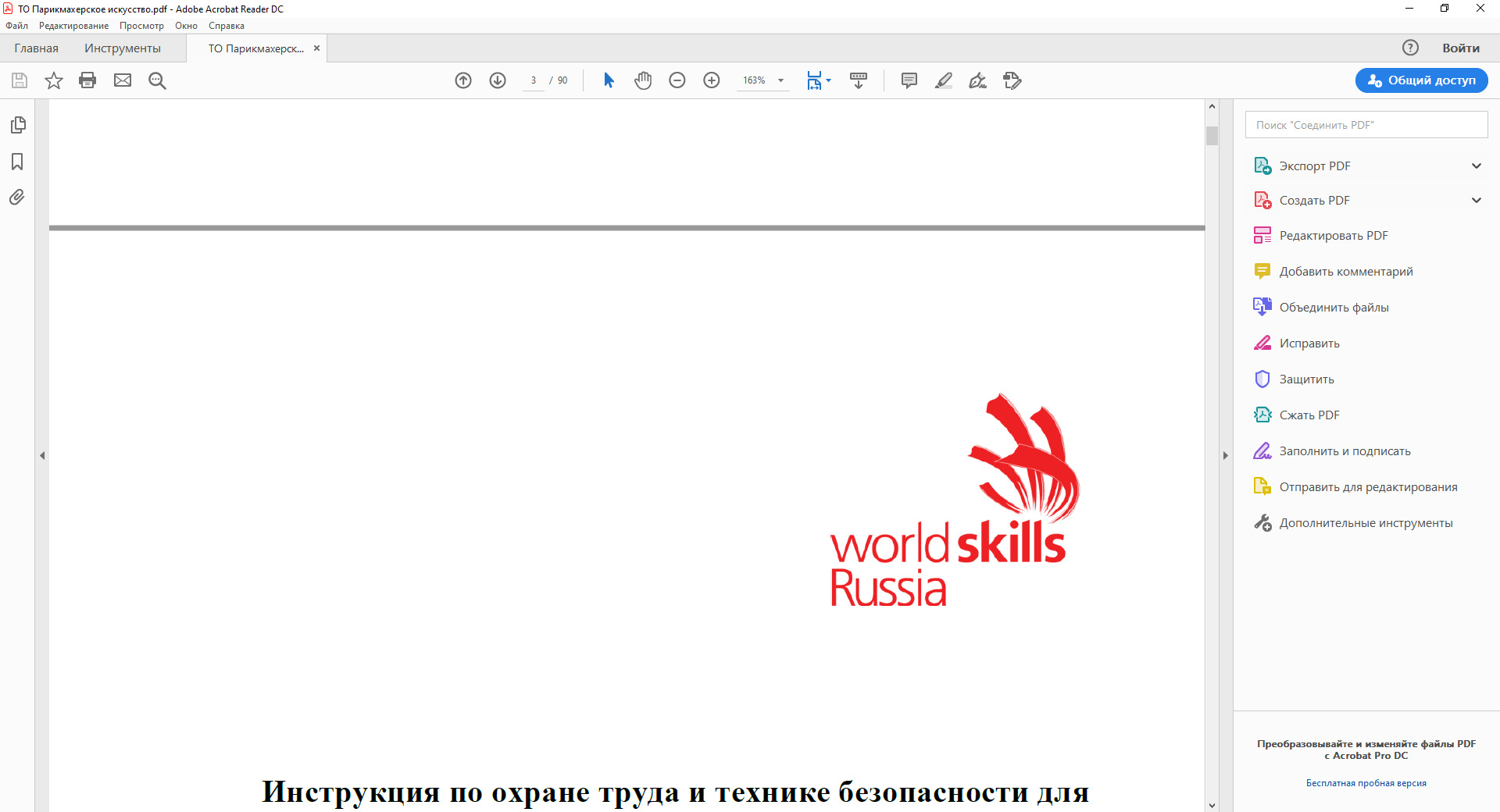1500x812 pixels.
Task: Click the Общий доступ share button
Action: tap(1421, 80)
